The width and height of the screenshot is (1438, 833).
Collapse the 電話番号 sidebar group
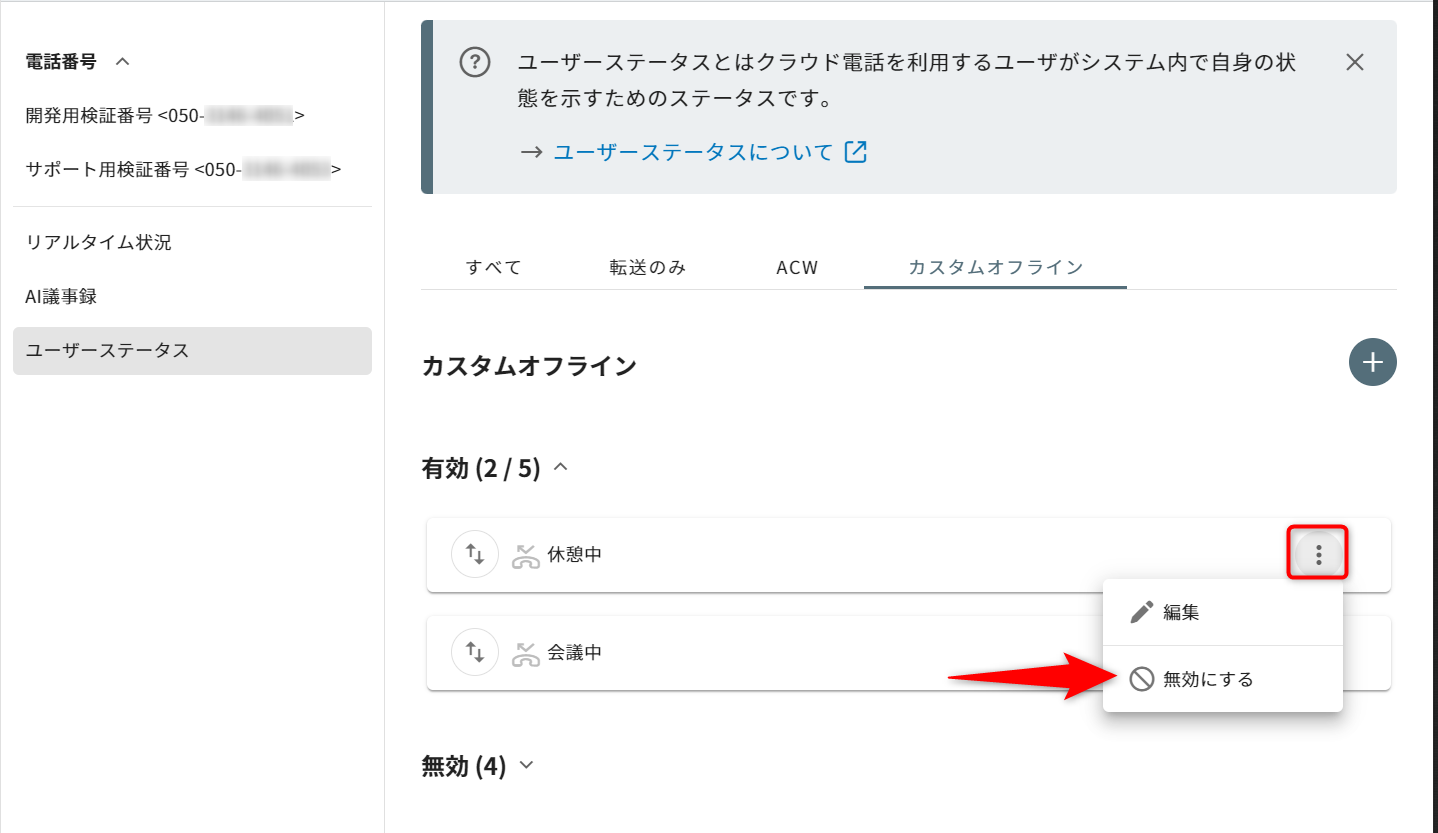[x=123, y=61]
